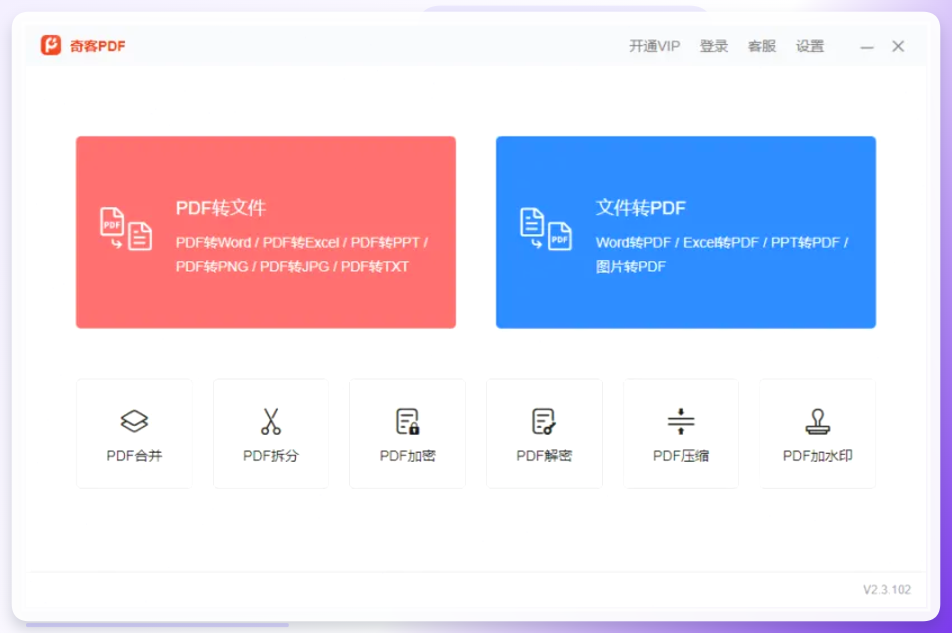Open 客服 customer service

tap(762, 46)
